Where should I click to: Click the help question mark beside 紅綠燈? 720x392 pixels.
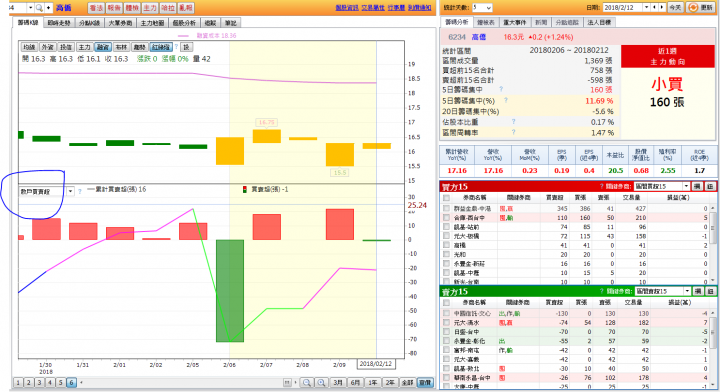[176, 47]
